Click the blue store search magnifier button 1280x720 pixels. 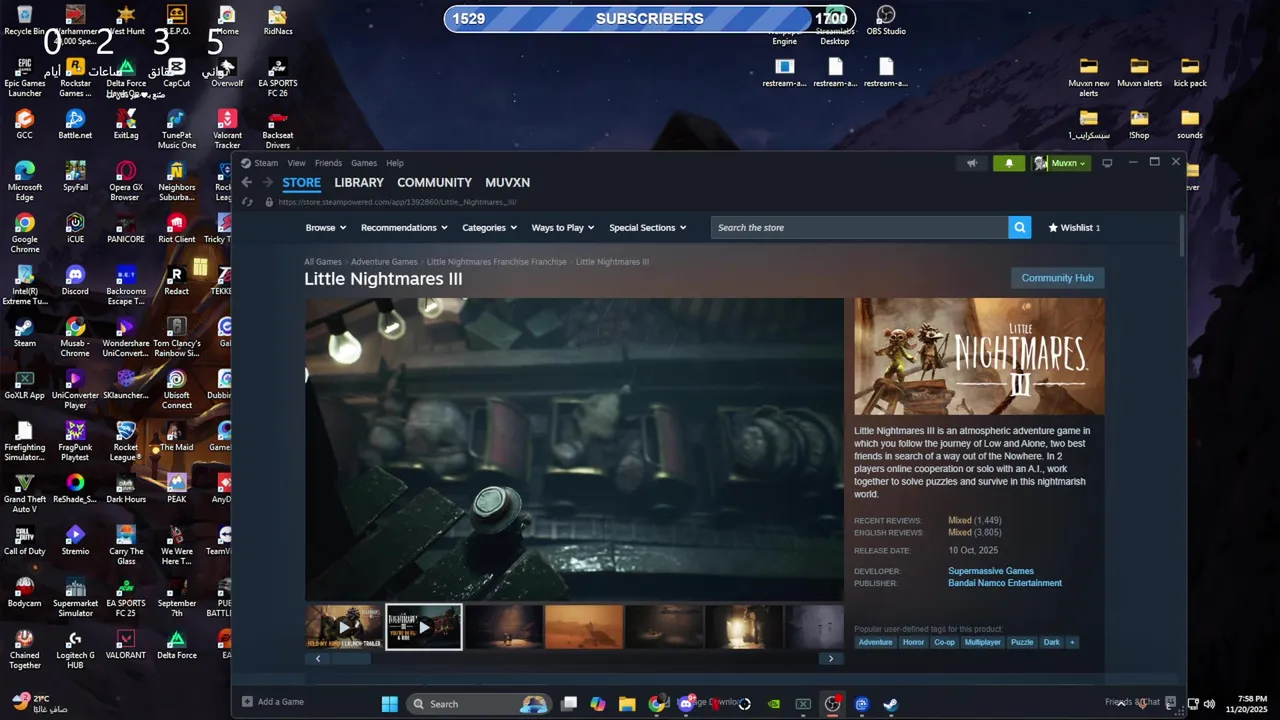point(1020,227)
